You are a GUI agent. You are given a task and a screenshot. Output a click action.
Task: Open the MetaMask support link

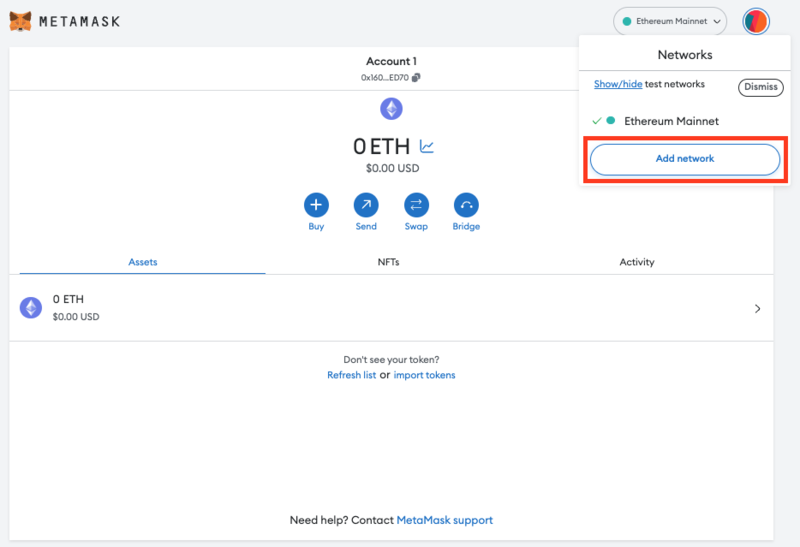[x=444, y=520]
